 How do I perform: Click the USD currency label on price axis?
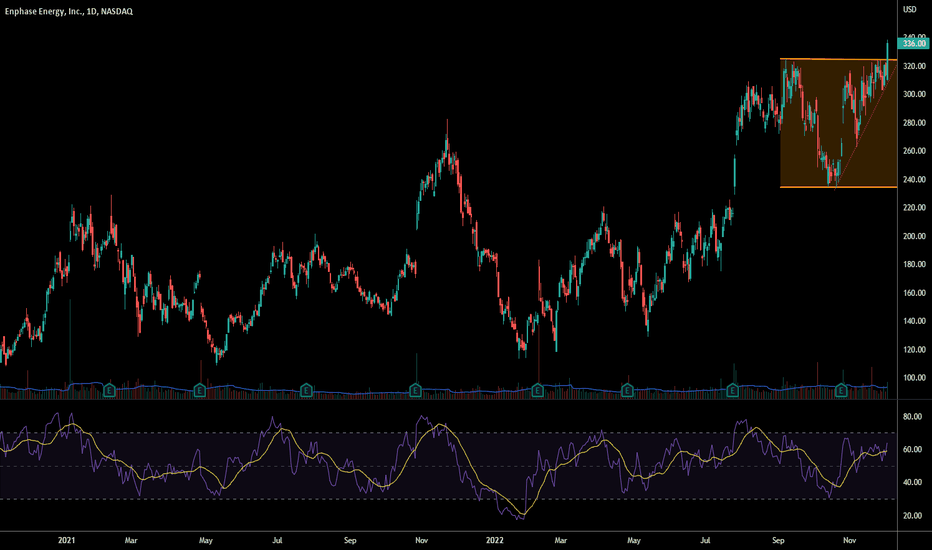coord(909,10)
